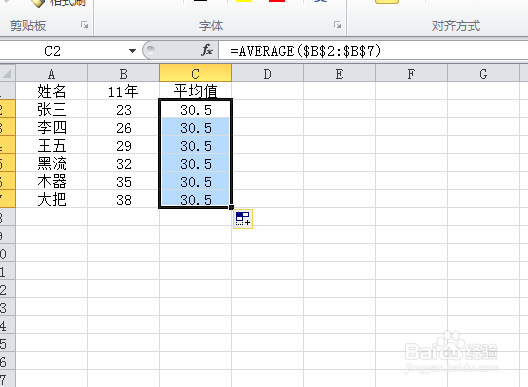Click cell containing 王五
Screen dimensions: 528x387
pos(52,145)
